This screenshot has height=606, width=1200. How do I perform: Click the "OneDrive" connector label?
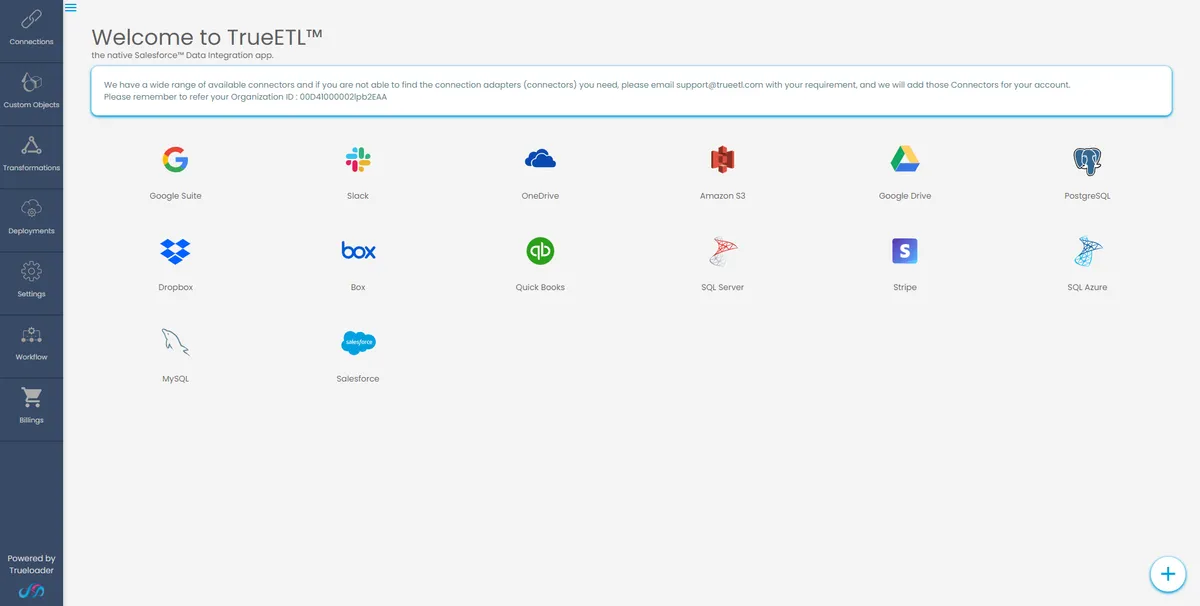540,196
